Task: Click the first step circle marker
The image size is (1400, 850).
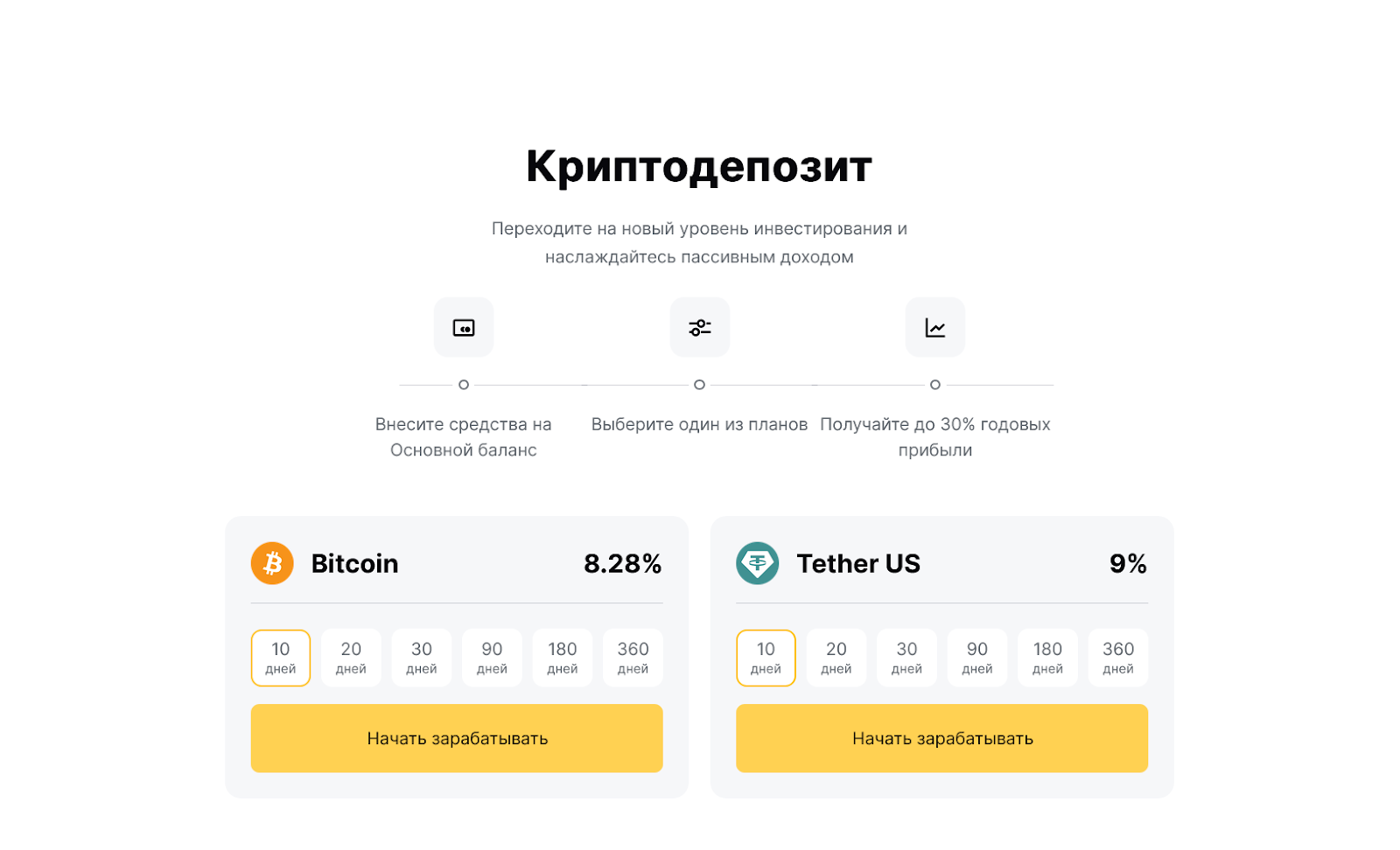Action: point(464,385)
